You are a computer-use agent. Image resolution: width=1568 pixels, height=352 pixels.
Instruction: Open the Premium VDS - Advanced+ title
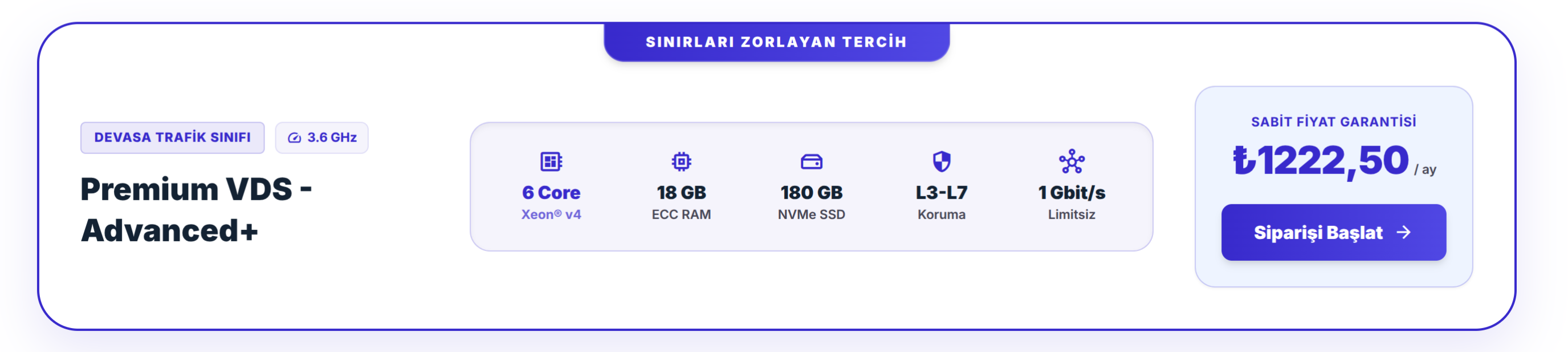[197, 209]
